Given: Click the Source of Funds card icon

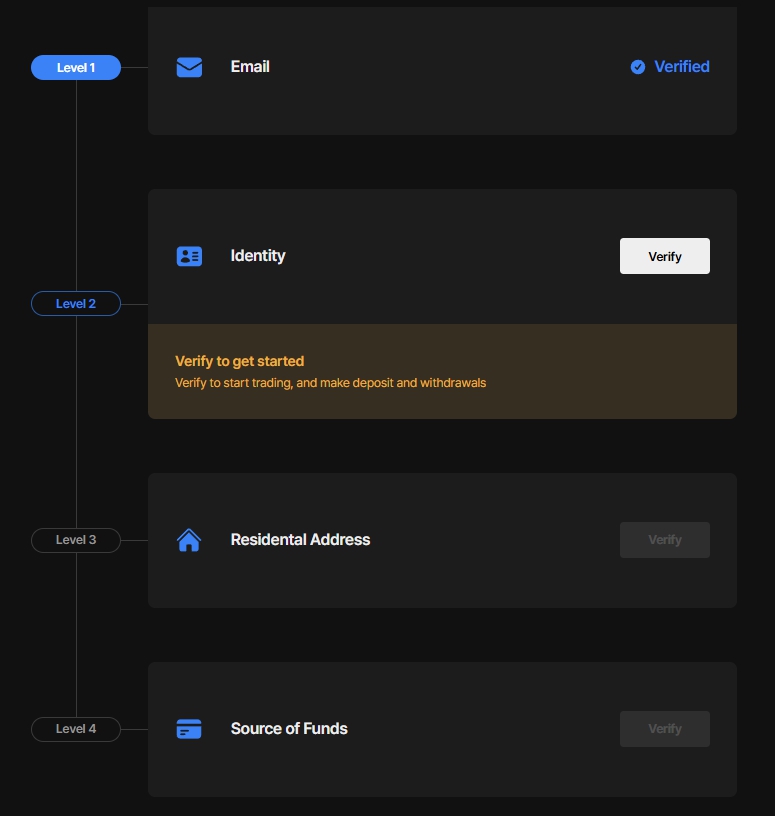Looking at the screenshot, I should coord(189,729).
